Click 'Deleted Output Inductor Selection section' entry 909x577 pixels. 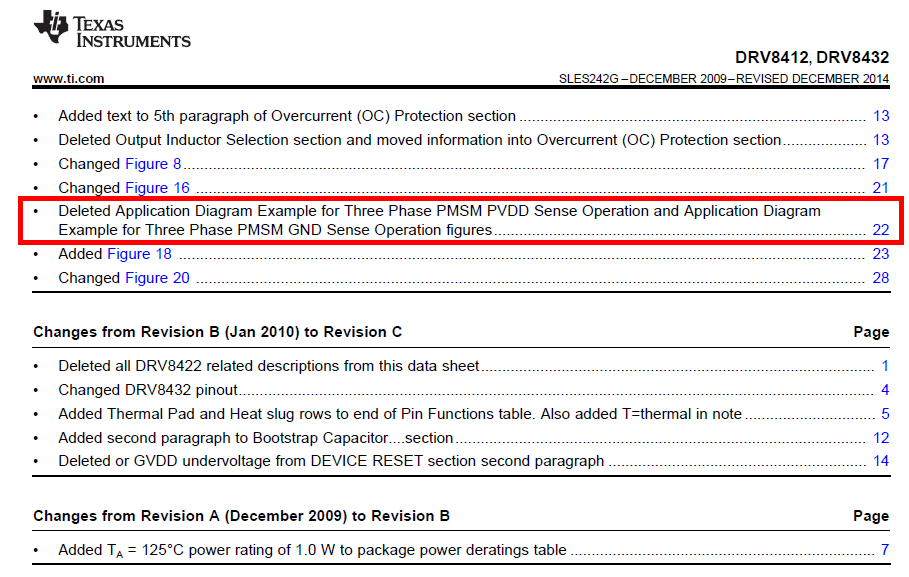coord(420,140)
